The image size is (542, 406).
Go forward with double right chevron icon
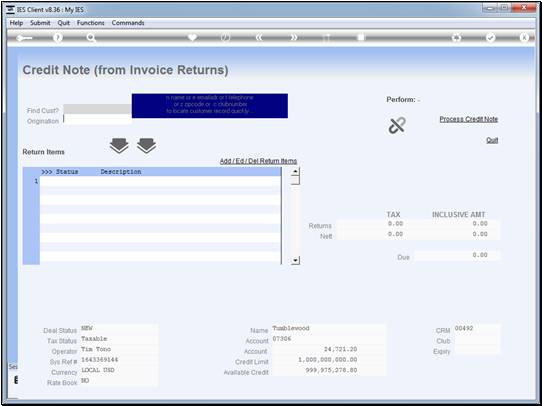293,38
